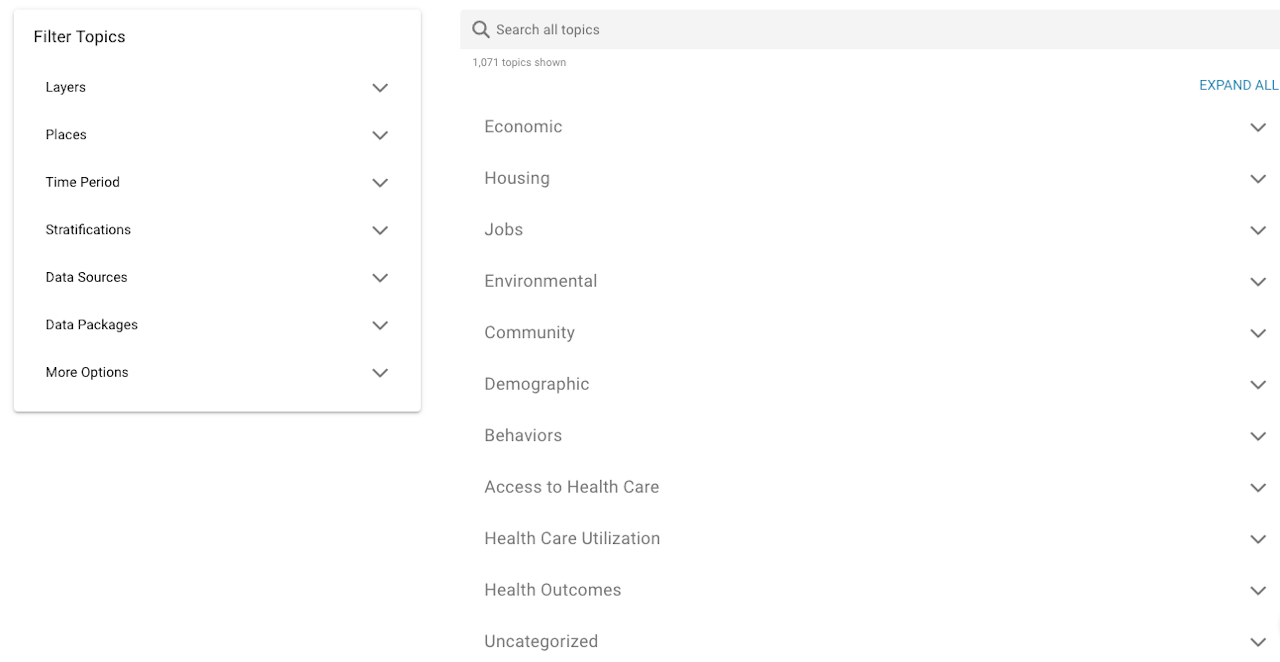1280x662 pixels.
Task: Expand the Data Sources filter
Action: click(380, 278)
